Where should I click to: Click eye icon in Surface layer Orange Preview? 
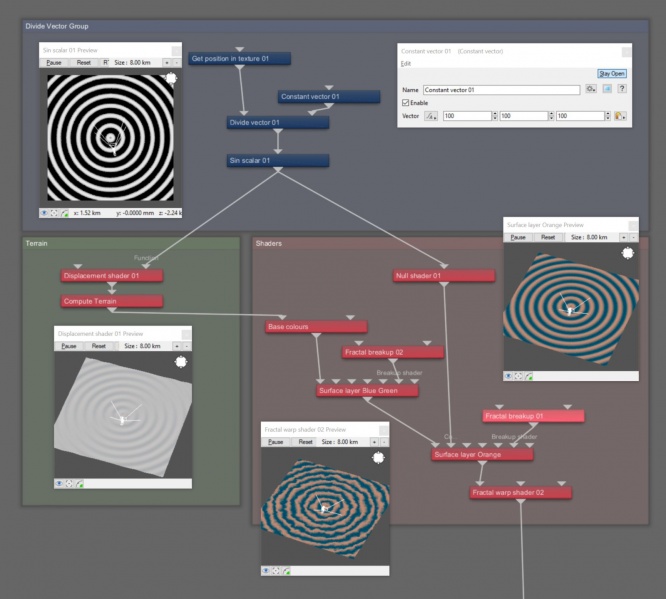tap(508, 376)
